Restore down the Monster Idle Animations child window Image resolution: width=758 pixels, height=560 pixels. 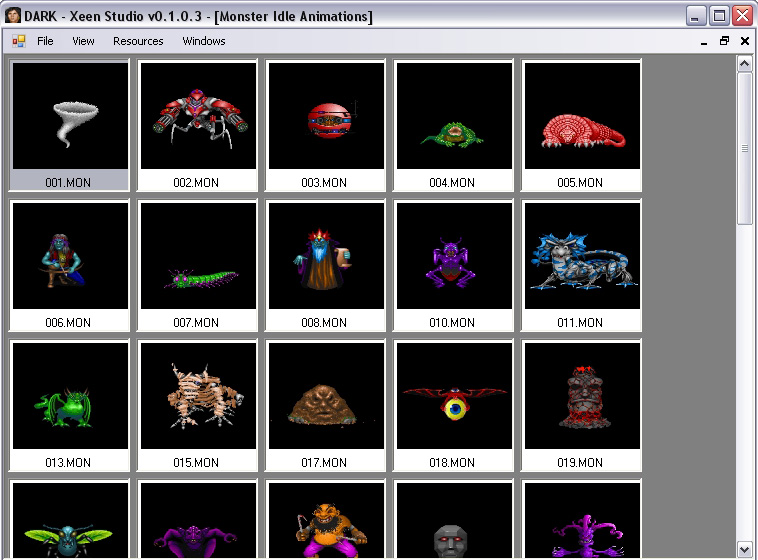pyautogui.click(x=724, y=41)
